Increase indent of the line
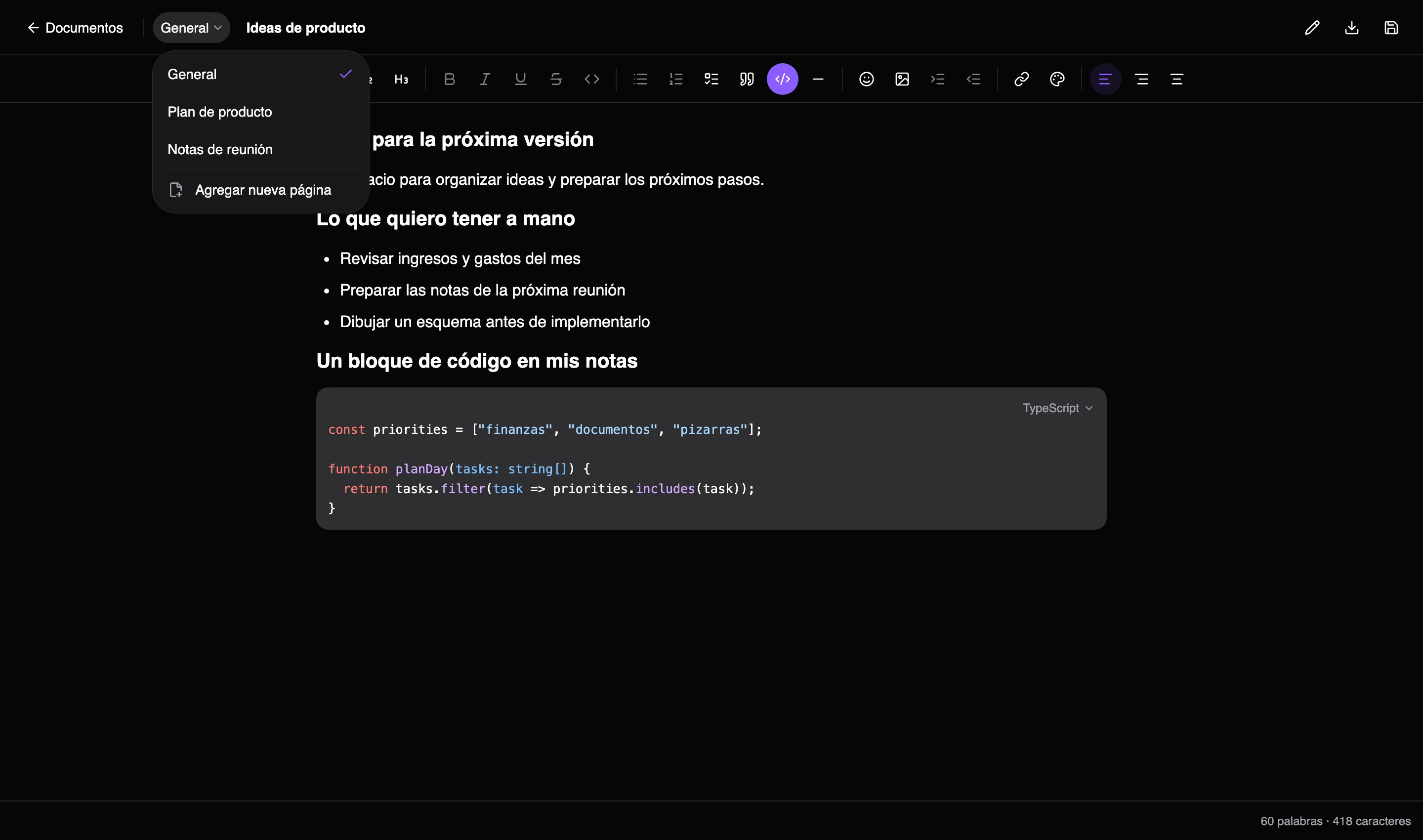This screenshot has width=1423, height=840. pyautogui.click(x=938, y=79)
